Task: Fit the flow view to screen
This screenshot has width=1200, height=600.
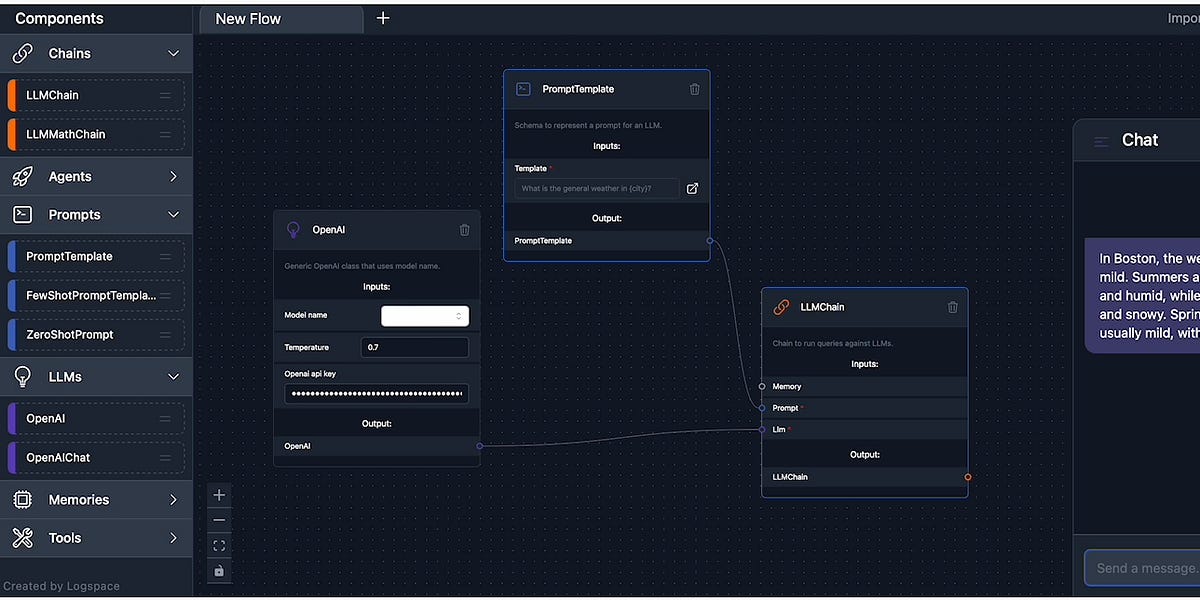Action: 219,545
